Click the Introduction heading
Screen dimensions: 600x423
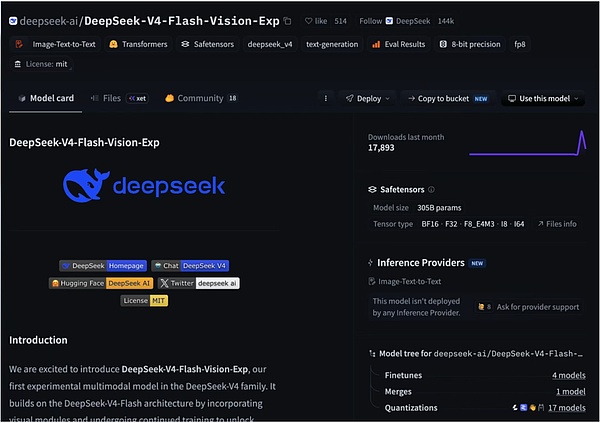38,340
